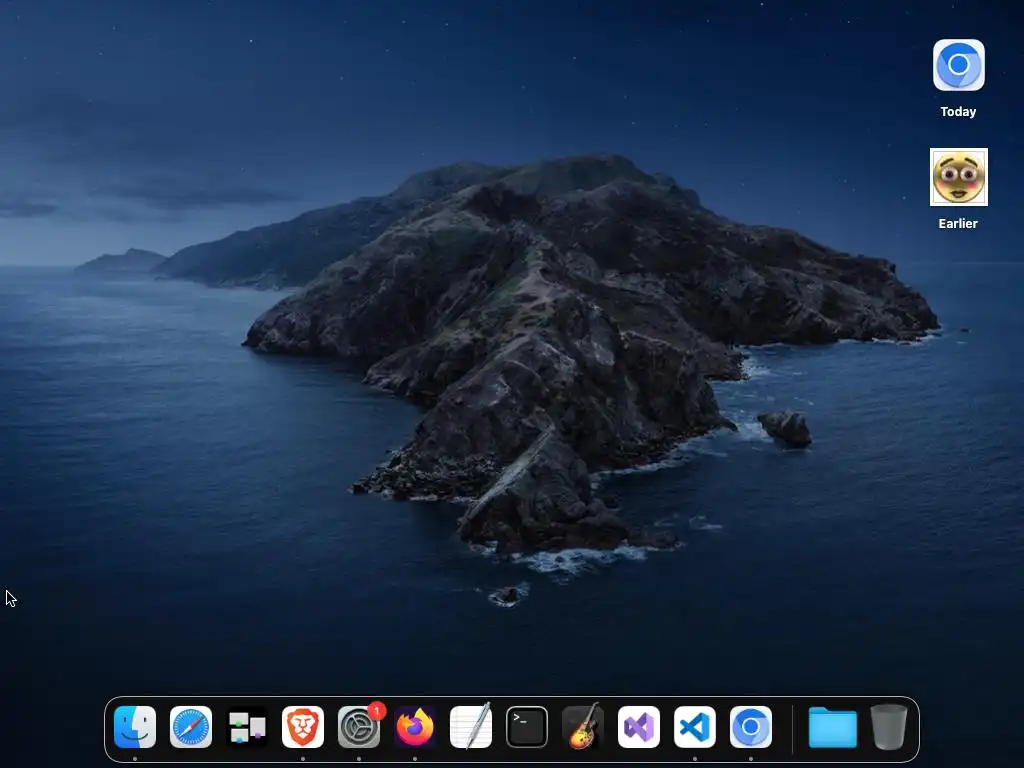This screenshot has width=1024, height=768.
Task: Open TextEdit from the dock
Action: click(x=471, y=726)
